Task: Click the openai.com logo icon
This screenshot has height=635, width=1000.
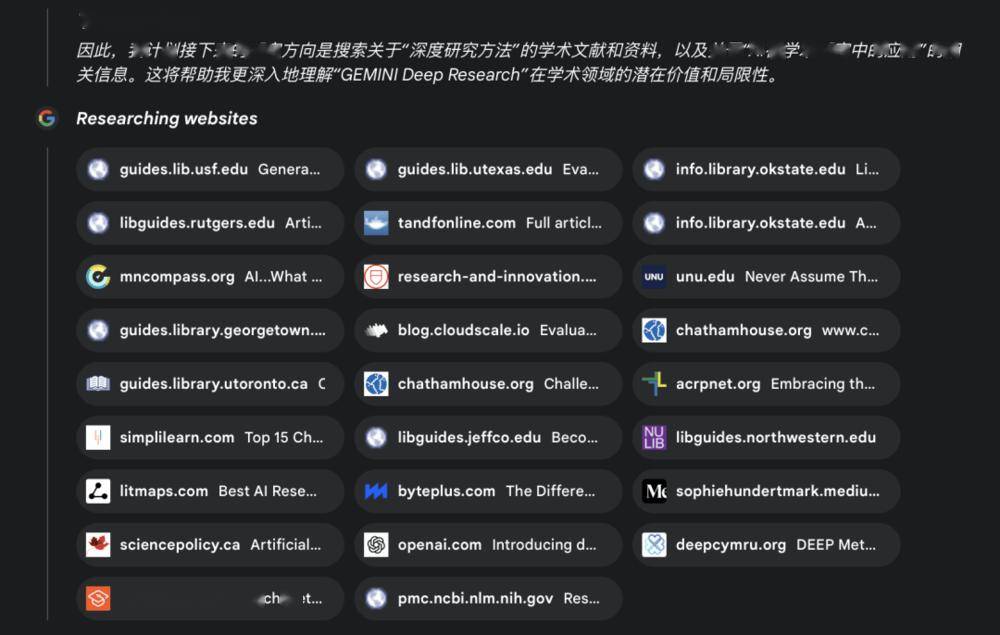Action: click(376, 544)
